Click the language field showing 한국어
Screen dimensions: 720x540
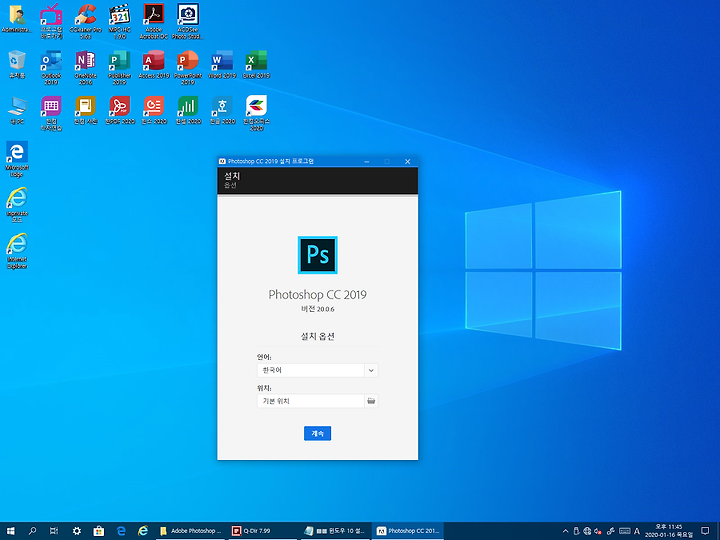point(311,370)
